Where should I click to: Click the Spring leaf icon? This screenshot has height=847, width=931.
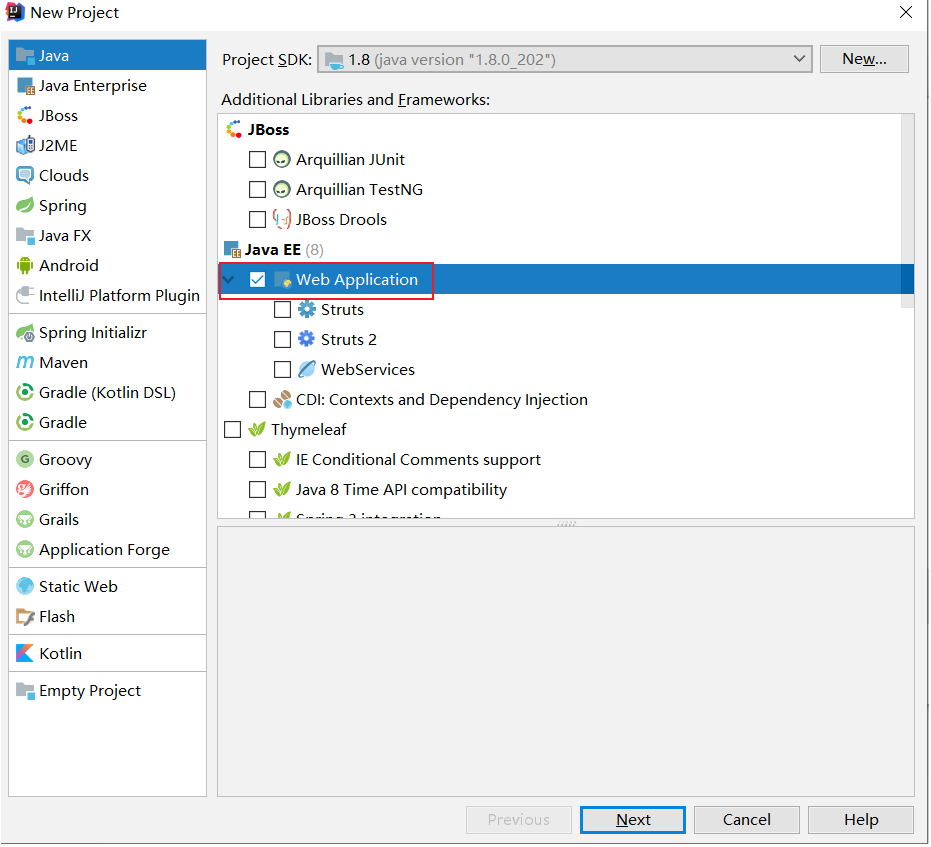(x=25, y=206)
